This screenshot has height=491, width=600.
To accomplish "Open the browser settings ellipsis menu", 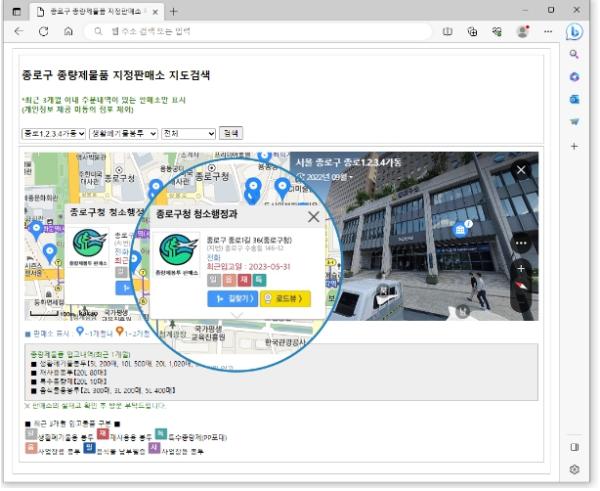I will [547, 32].
